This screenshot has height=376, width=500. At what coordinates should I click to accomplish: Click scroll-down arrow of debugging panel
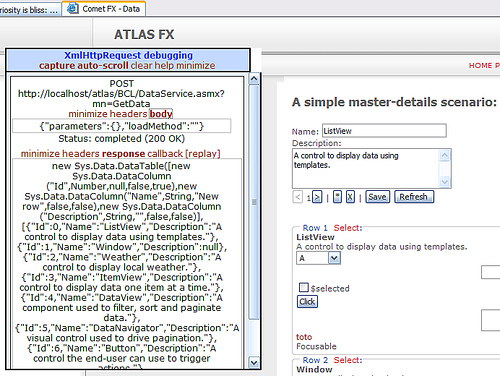(x=254, y=362)
